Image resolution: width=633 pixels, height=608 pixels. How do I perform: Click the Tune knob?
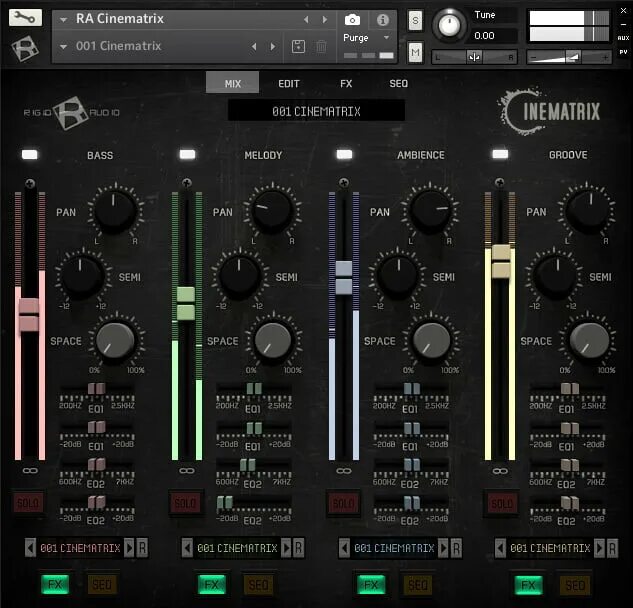(449, 25)
